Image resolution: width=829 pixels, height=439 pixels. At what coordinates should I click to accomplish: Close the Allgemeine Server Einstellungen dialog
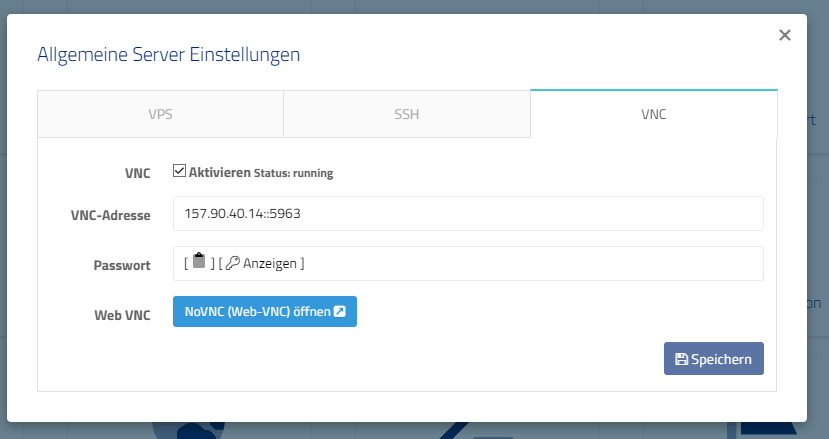pyautogui.click(x=785, y=35)
